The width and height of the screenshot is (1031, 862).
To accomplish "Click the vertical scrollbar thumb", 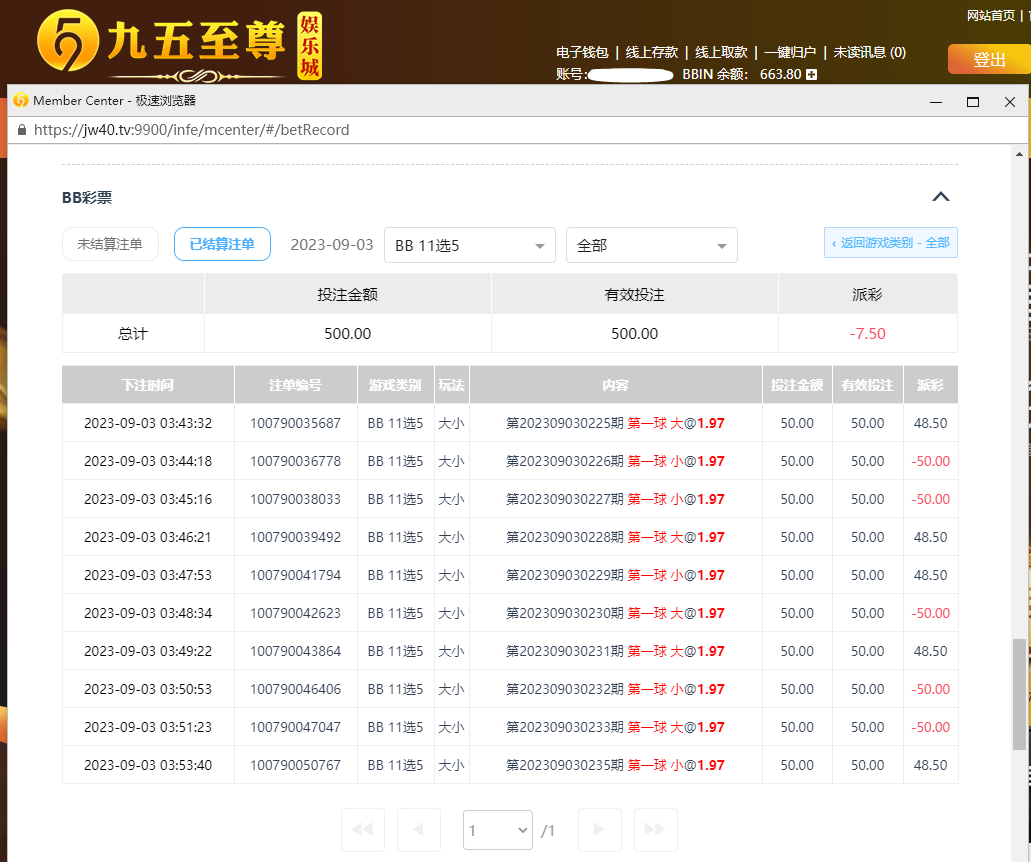I will point(1019,694).
